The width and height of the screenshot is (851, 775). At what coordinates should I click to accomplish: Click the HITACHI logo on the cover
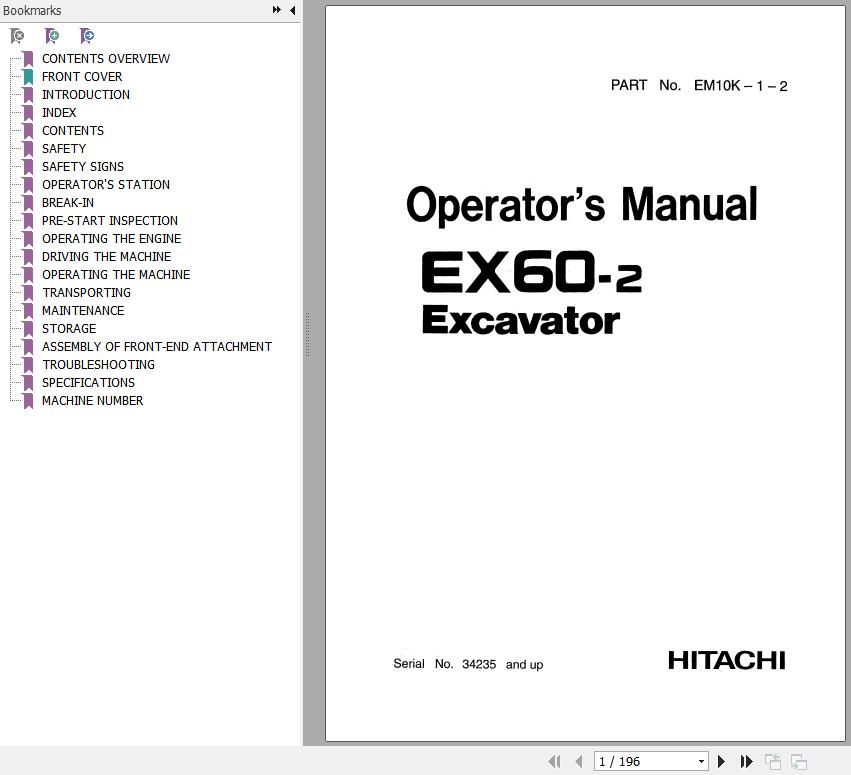726,660
